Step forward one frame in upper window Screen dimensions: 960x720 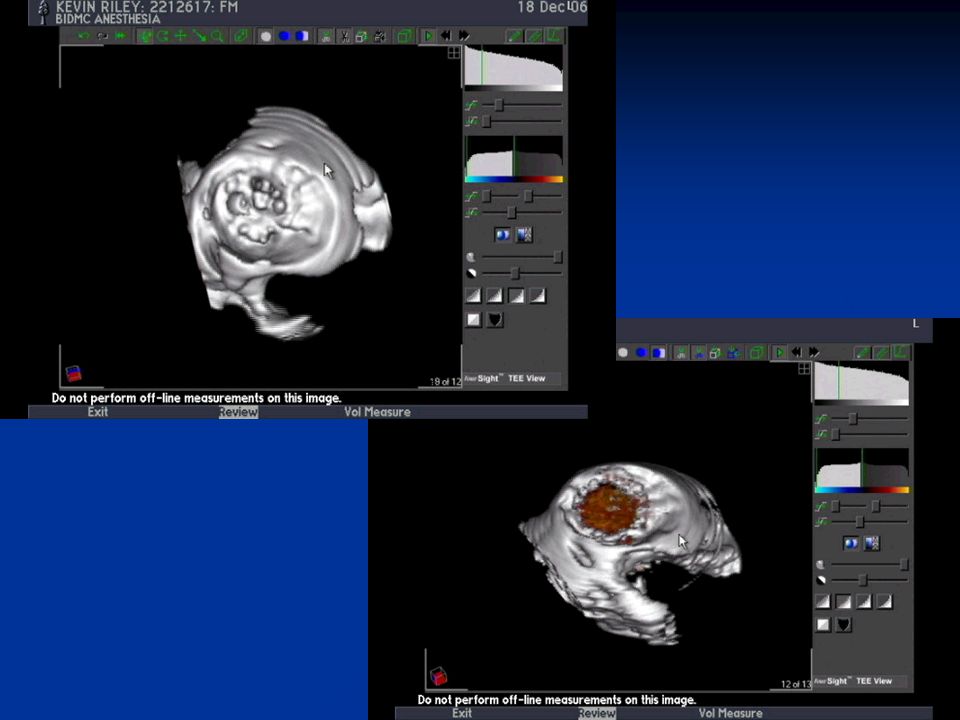(465, 36)
